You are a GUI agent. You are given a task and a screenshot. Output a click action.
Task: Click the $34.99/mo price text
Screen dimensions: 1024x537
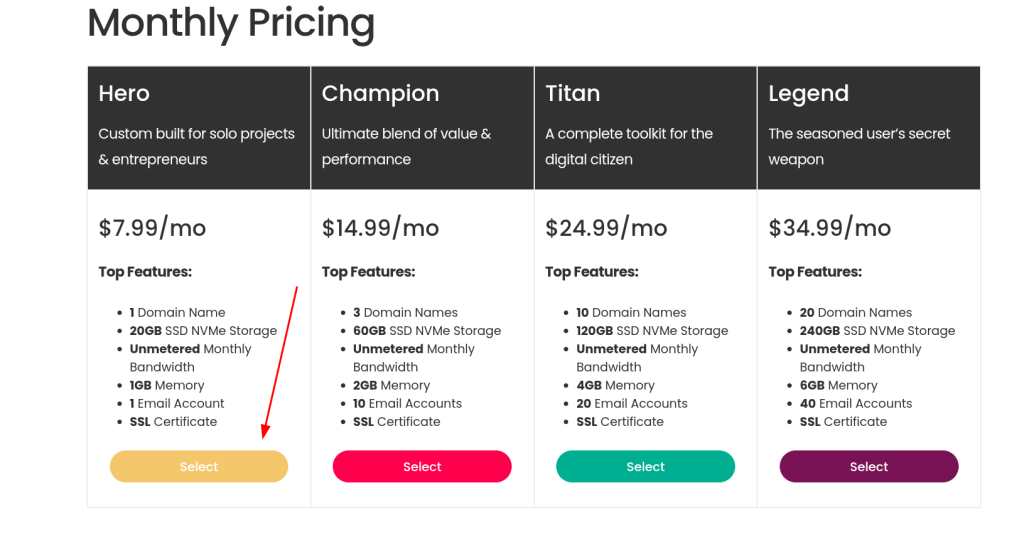point(829,227)
